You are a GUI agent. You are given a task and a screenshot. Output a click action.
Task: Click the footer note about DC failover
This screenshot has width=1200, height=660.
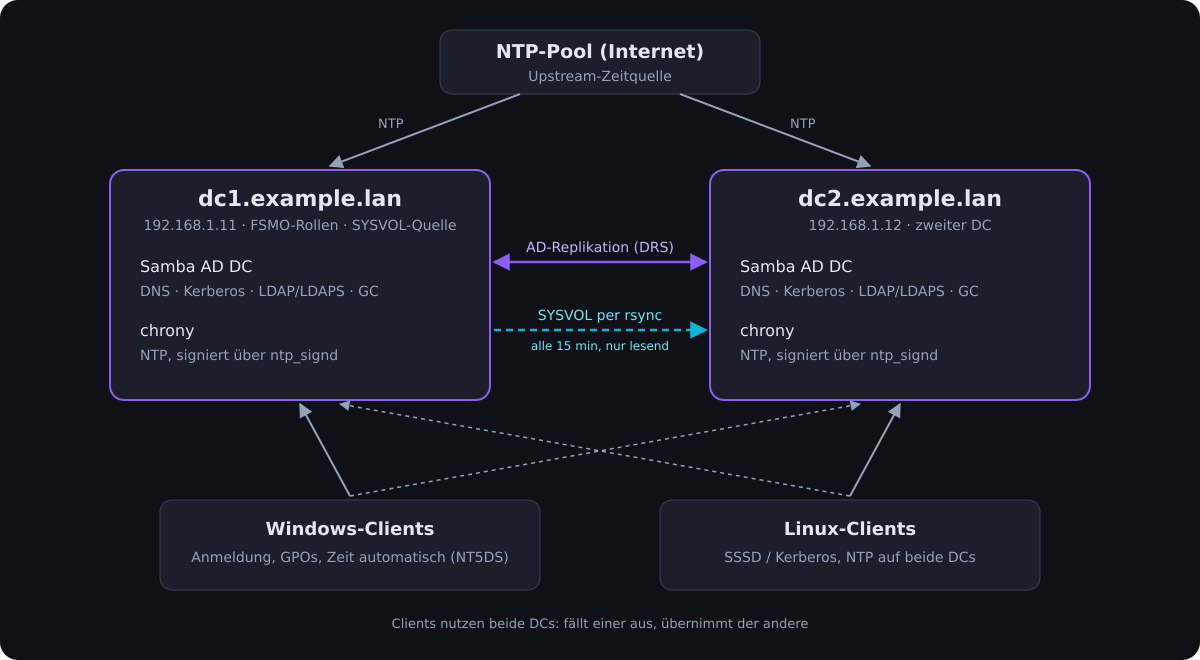tap(600, 624)
